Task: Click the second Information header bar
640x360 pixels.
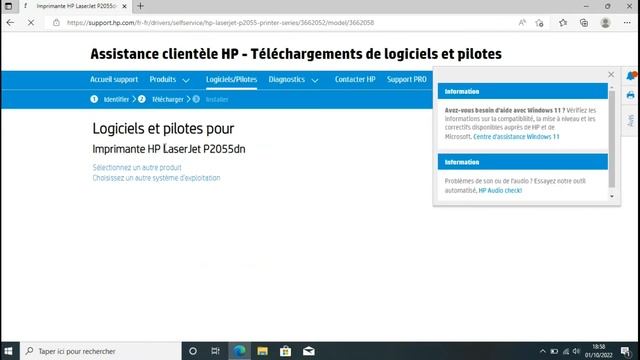Action: (522, 162)
